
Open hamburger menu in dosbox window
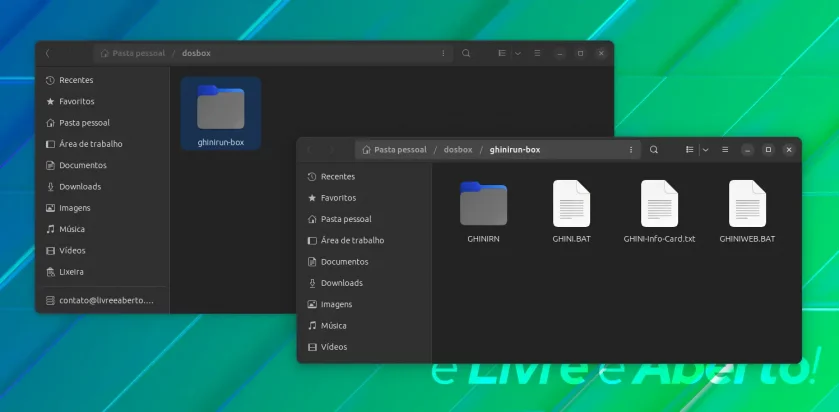click(537, 54)
